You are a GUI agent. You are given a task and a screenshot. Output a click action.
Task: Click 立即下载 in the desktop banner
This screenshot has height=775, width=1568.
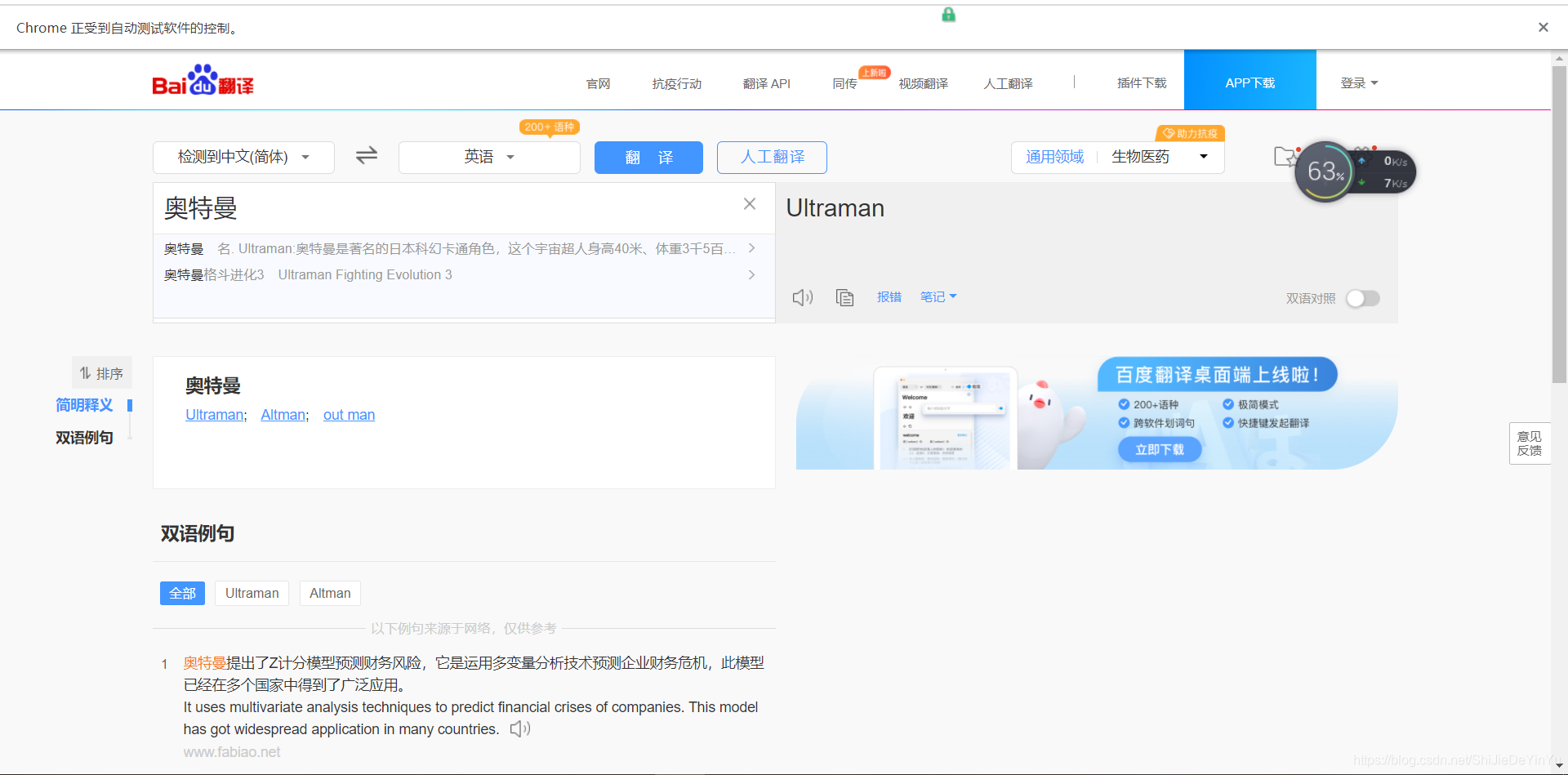1159,449
